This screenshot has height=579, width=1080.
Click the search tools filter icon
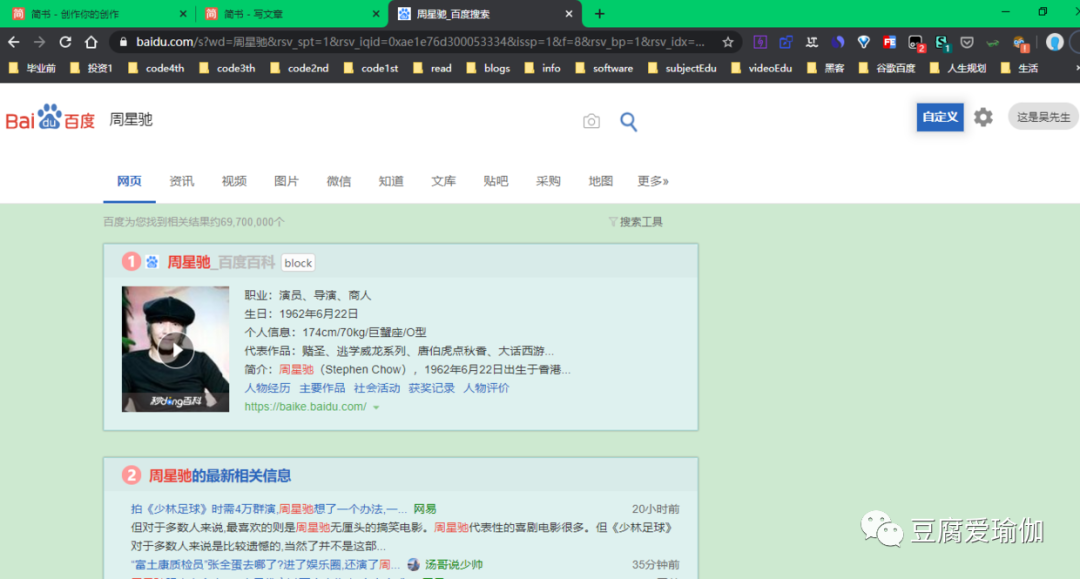coord(612,222)
